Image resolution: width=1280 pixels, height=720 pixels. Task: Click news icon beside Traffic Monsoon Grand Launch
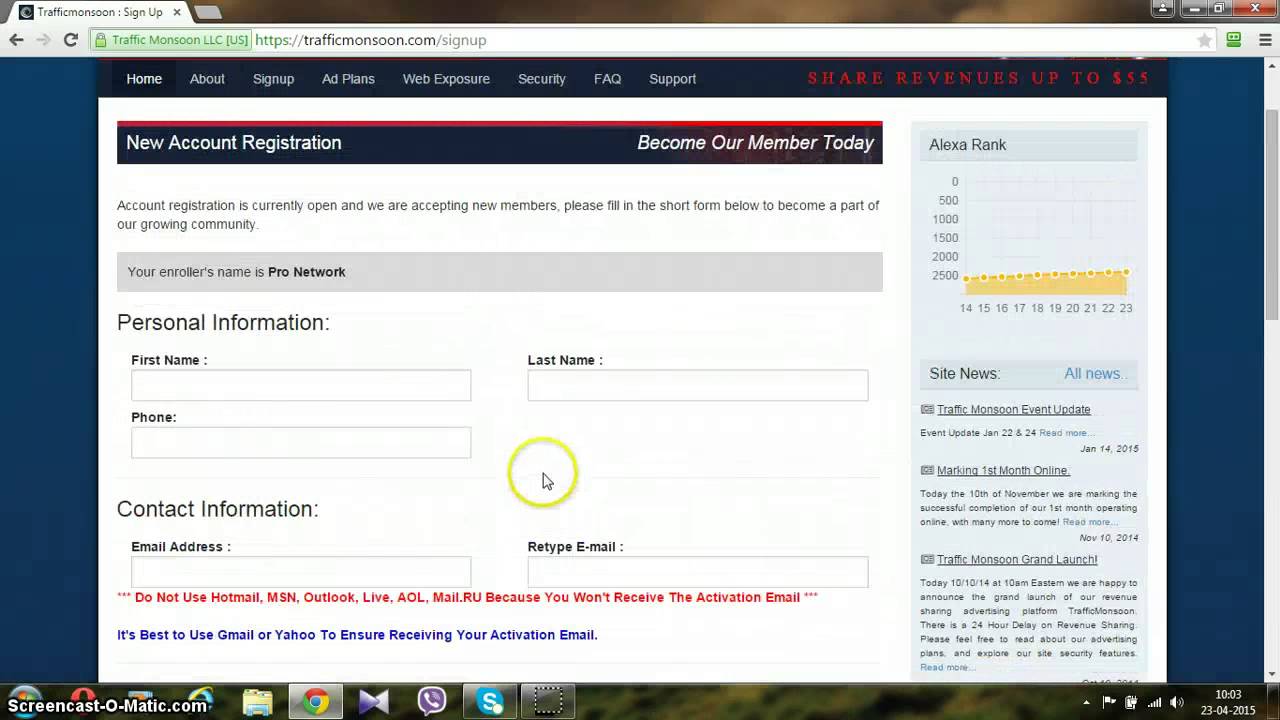pos(927,559)
